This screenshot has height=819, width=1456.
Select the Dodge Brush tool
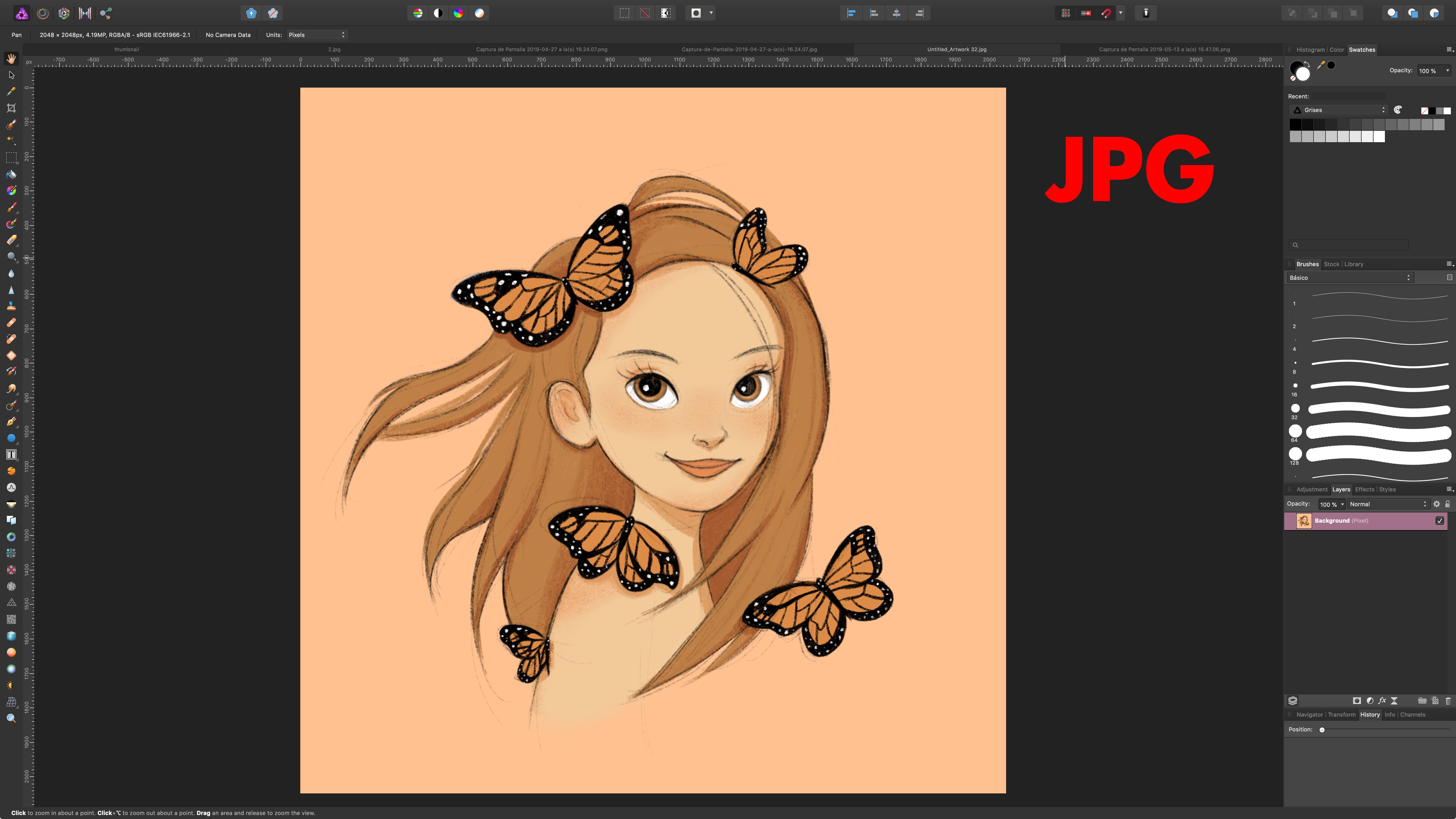tap(11, 257)
